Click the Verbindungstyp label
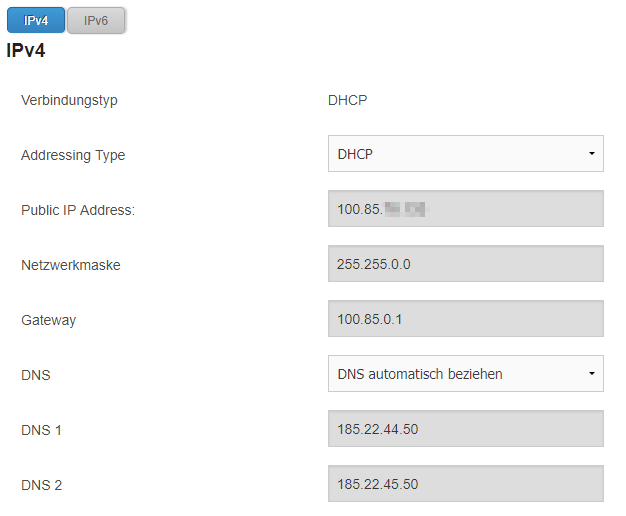Image resolution: width=626 pixels, height=516 pixels. pos(69,100)
